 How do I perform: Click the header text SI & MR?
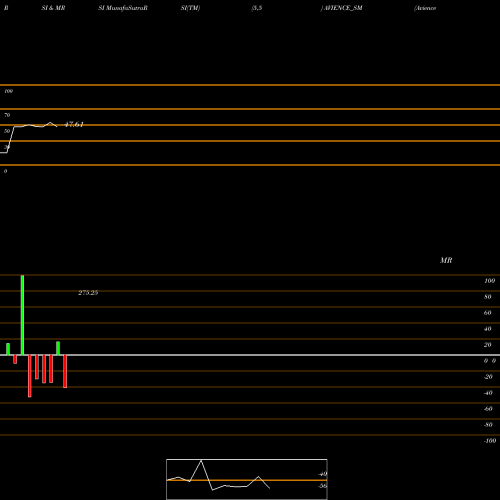point(53,8)
